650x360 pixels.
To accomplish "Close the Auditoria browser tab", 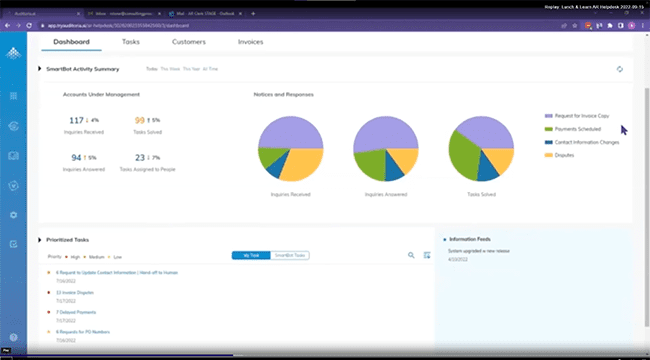I will pos(78,13).
